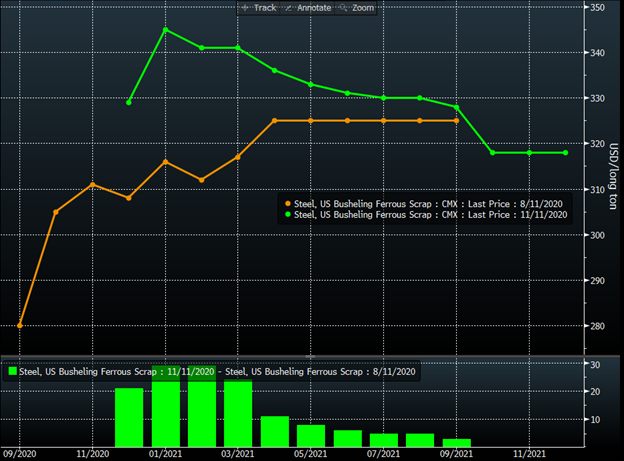Click the 11/2021 x-axis date label

point(530,453)
